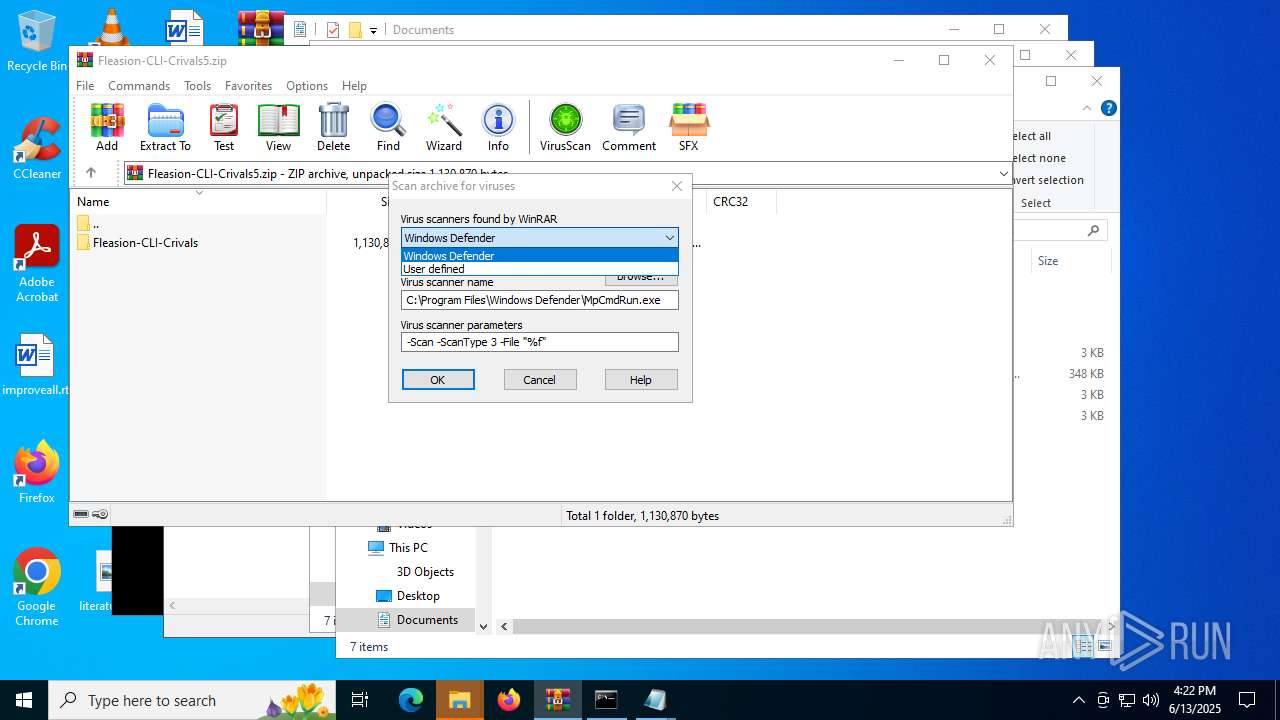Select Firefox desktop shortcut
Screen dimensions: 1280x720
pos(37,472)
